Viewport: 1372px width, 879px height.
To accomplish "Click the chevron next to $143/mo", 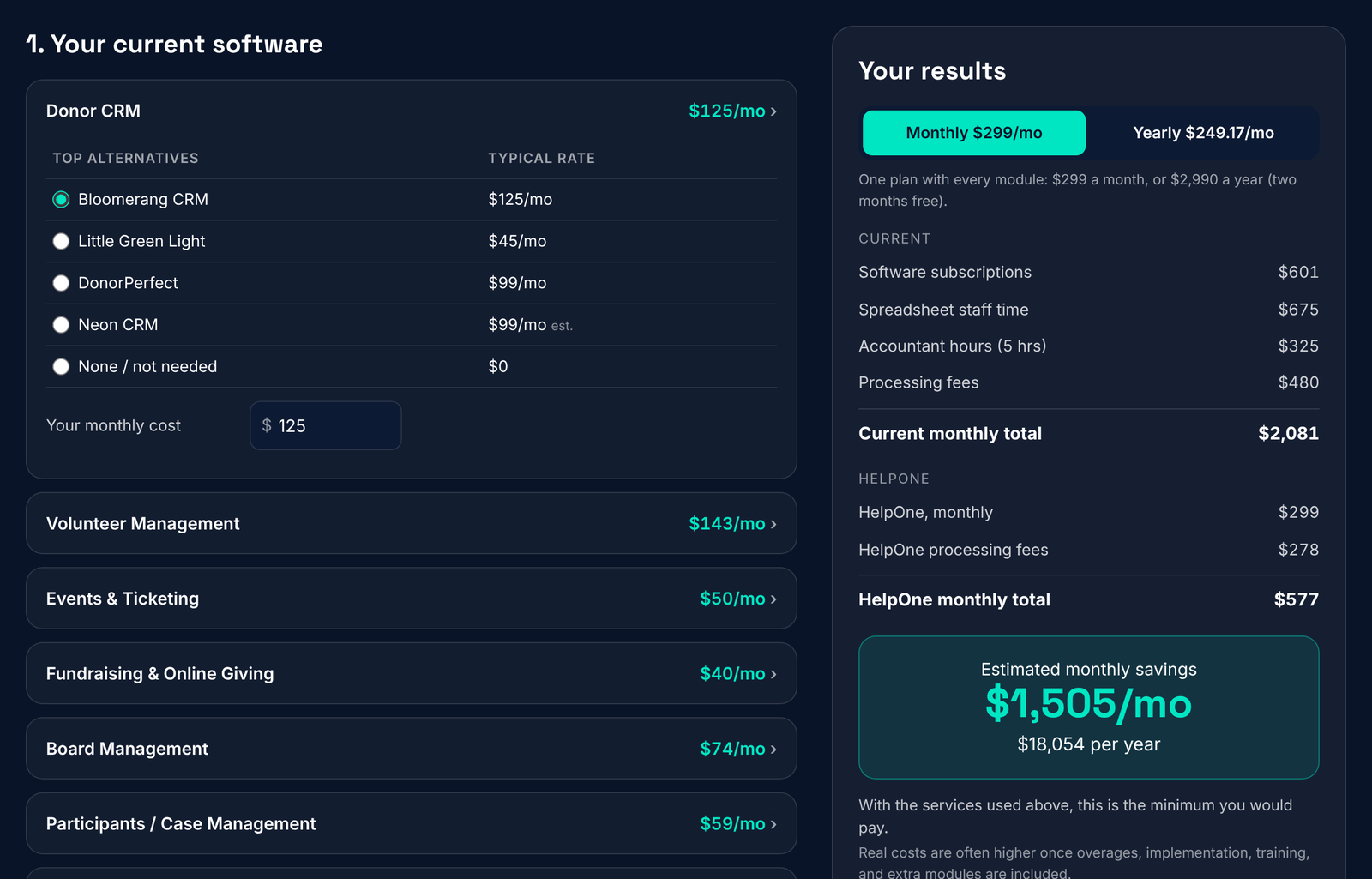I will click(773, 524).
